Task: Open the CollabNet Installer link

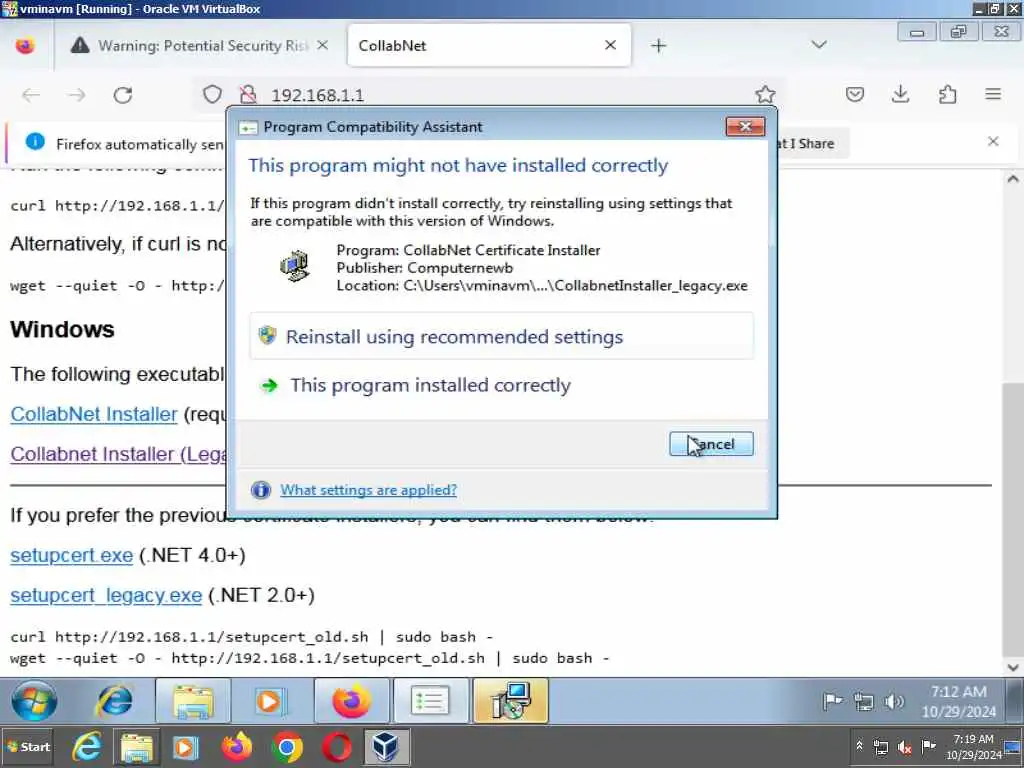Action: tap(94, 414)
